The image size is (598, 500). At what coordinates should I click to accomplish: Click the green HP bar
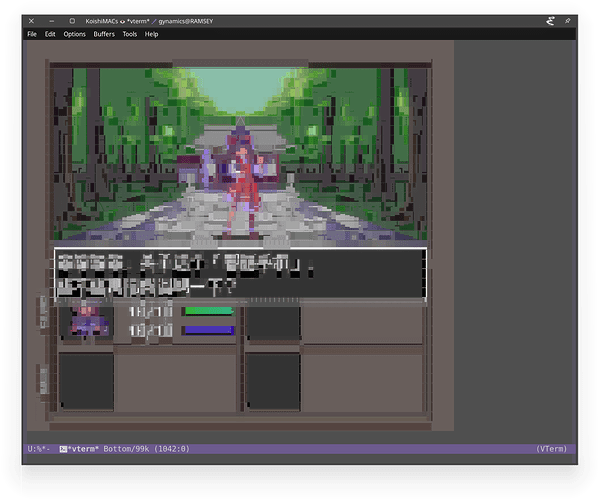tap(209, 311)
